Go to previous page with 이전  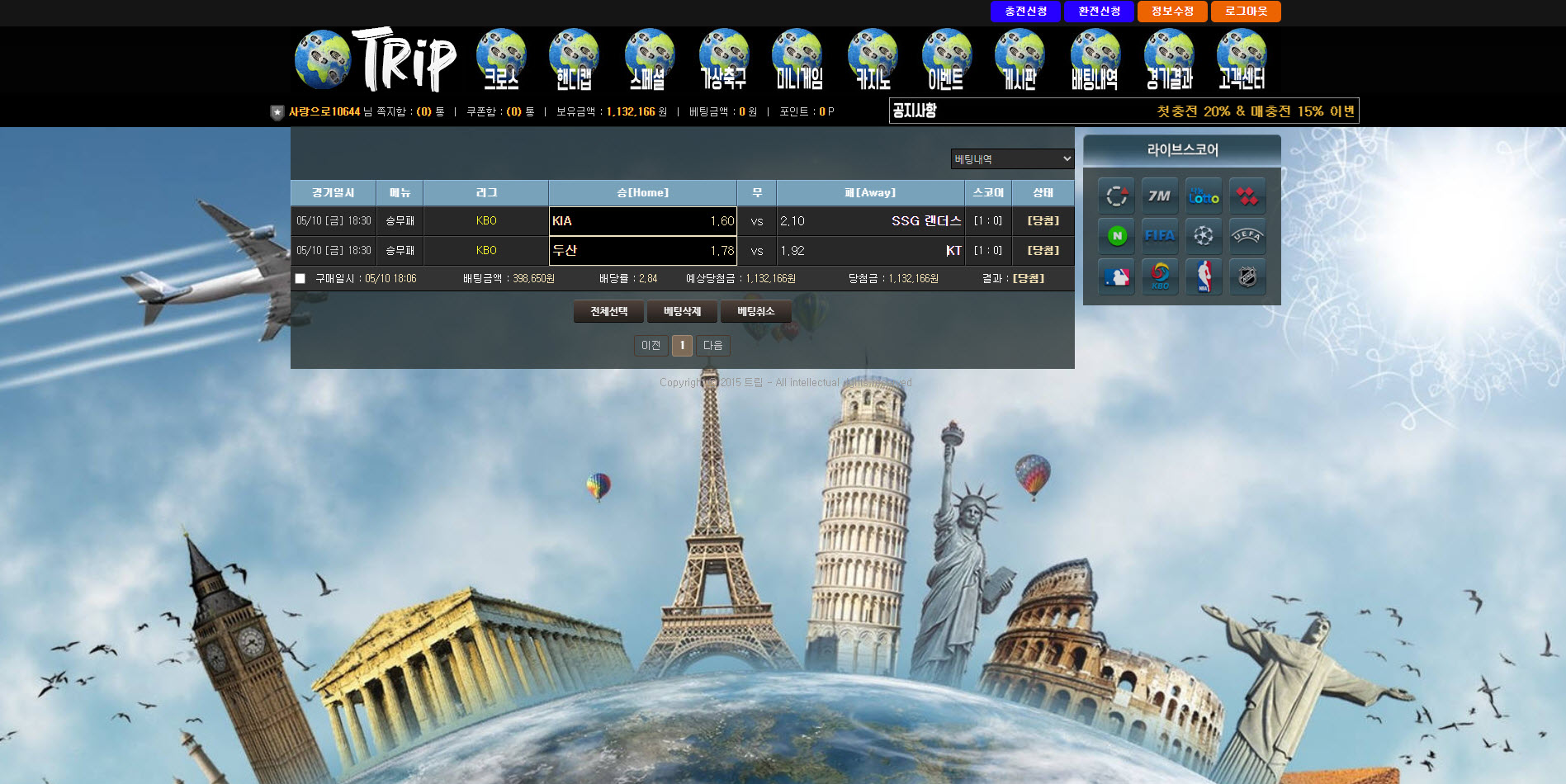[x=651, y=346]
